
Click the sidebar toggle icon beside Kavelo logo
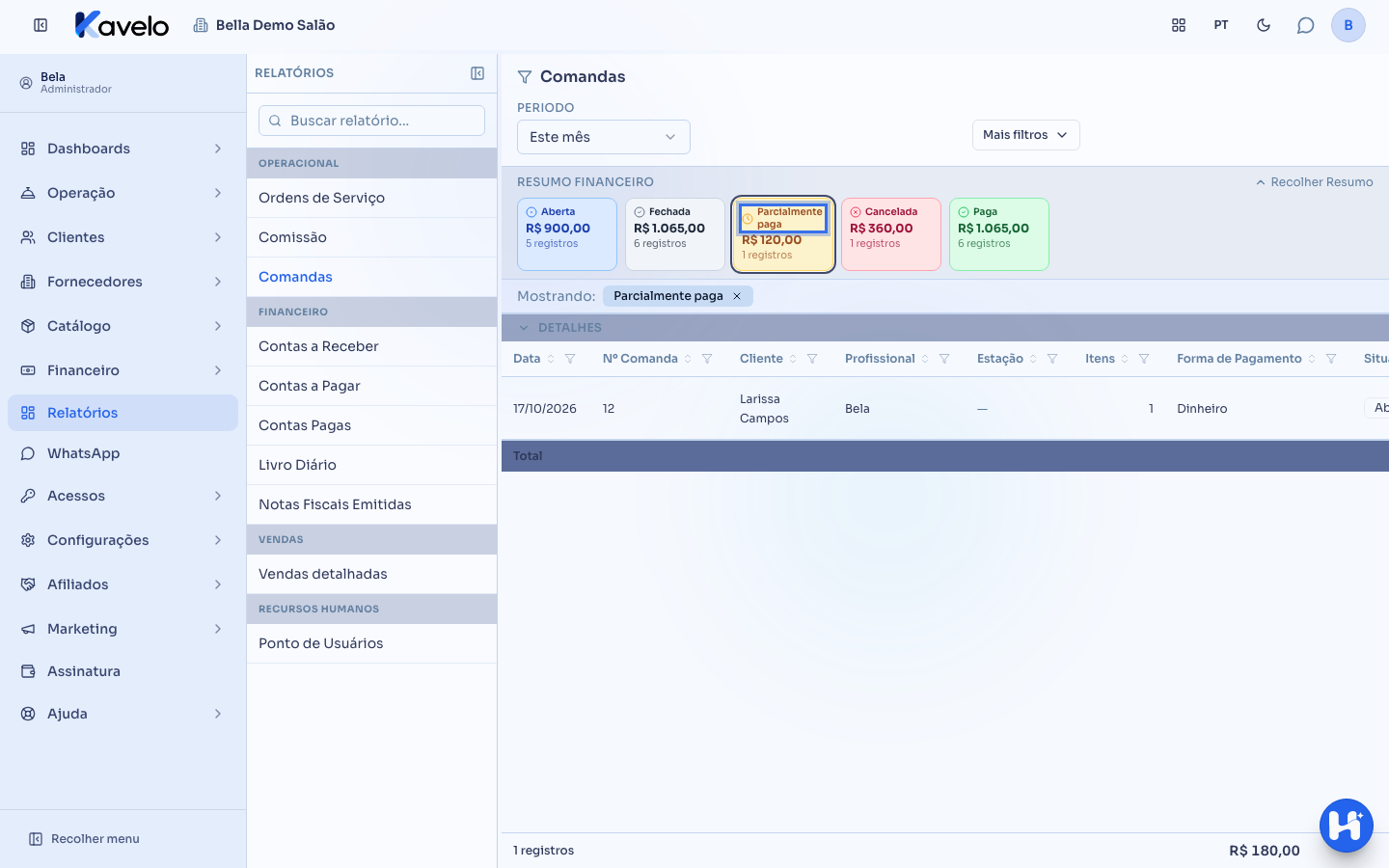(x=41, y=25)
